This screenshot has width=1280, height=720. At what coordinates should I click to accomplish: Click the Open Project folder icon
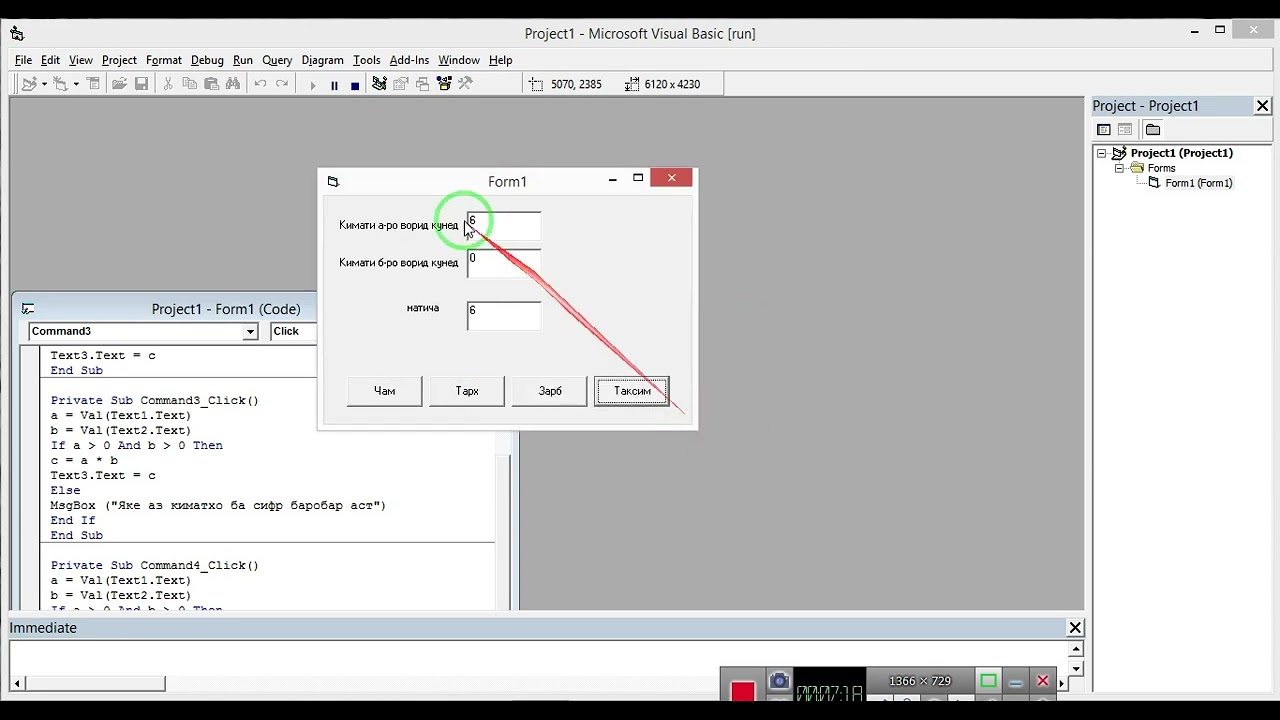tap(119, 84)
